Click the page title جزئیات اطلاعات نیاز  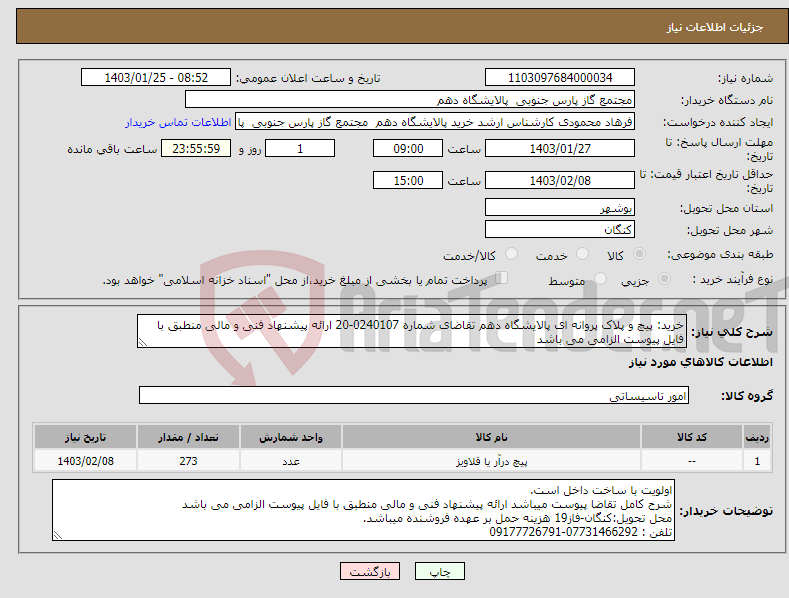[715, 27]
